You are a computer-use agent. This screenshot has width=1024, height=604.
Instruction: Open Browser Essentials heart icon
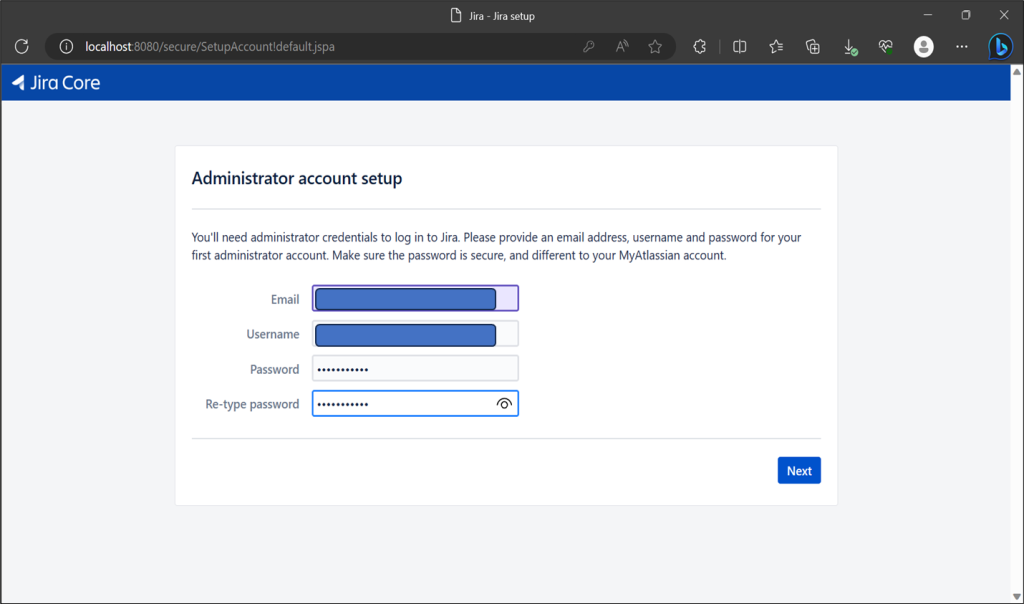pyautogui.click(x=886, y=46)
